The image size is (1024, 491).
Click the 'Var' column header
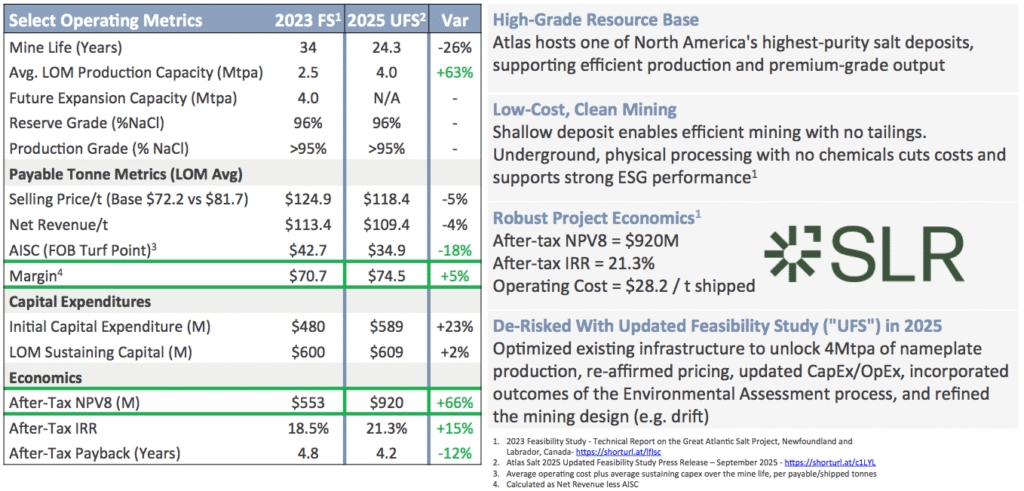pyautogui.click(x=445, y=21)
